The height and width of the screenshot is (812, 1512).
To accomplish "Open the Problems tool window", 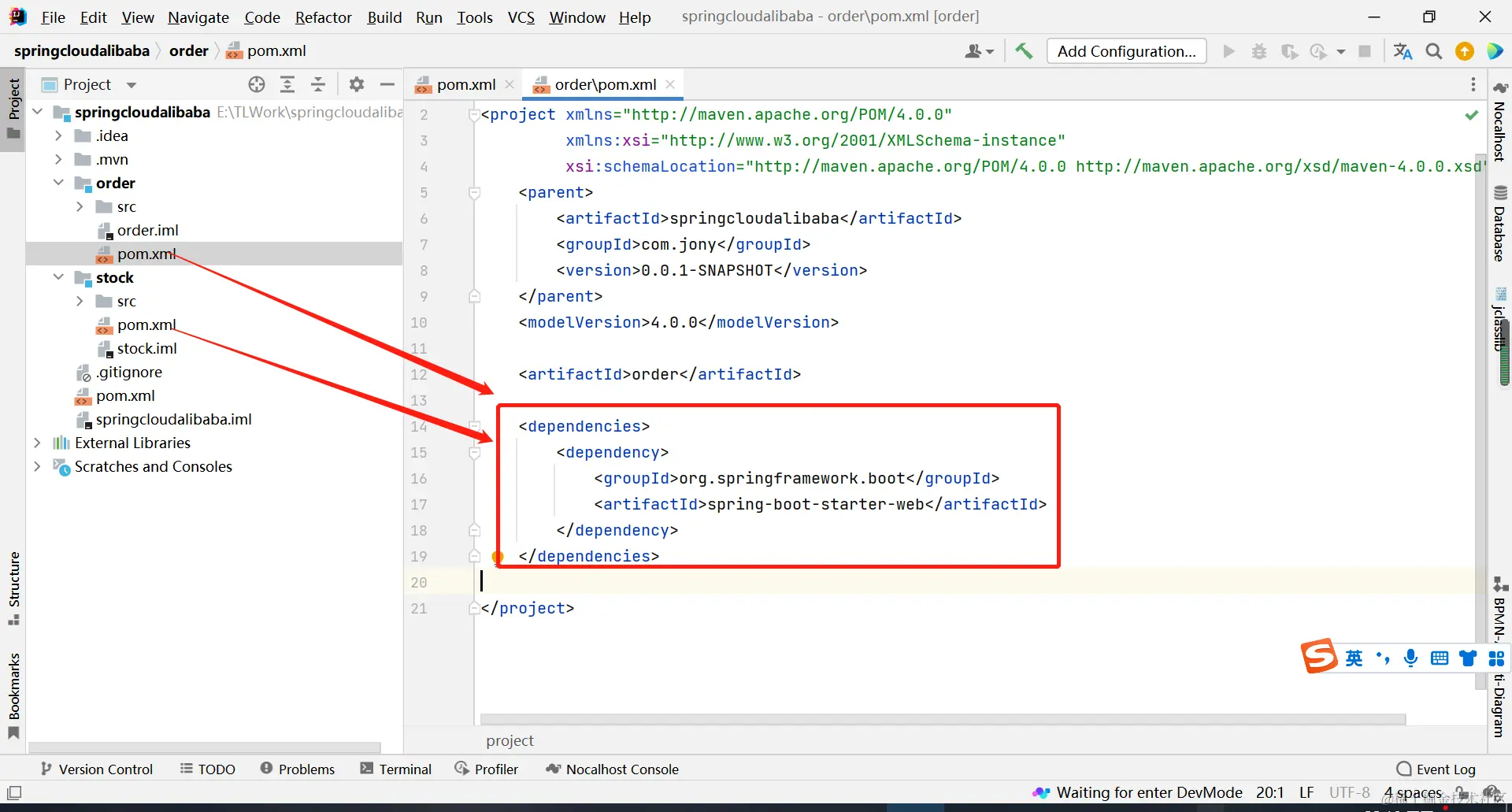I will 298,769.
